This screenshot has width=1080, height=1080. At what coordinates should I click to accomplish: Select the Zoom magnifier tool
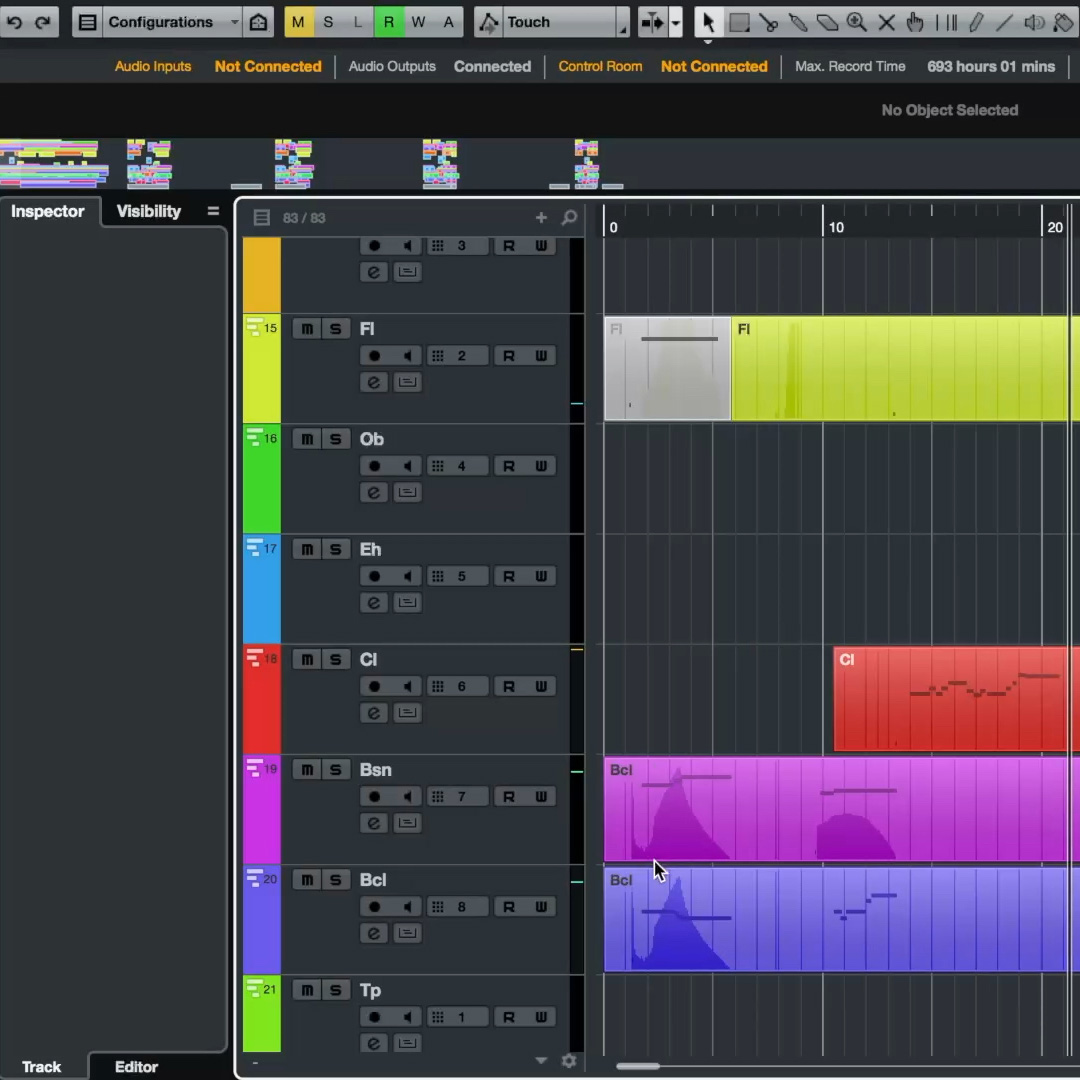(x=857, y=22)
